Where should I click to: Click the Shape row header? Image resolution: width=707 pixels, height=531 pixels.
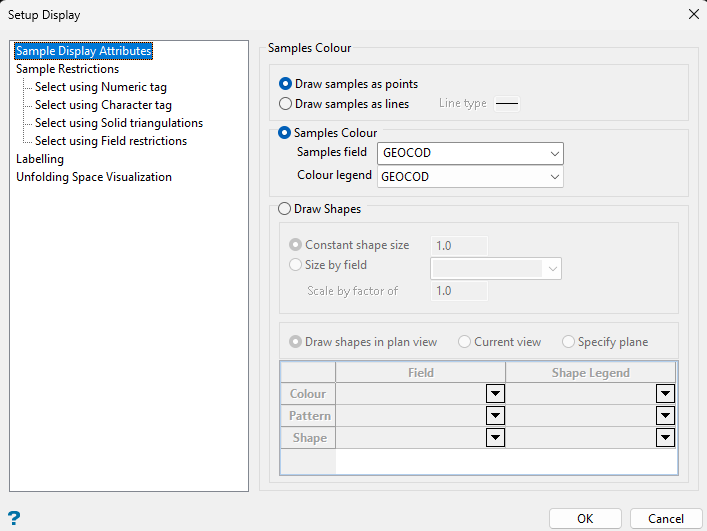[308, 438]
